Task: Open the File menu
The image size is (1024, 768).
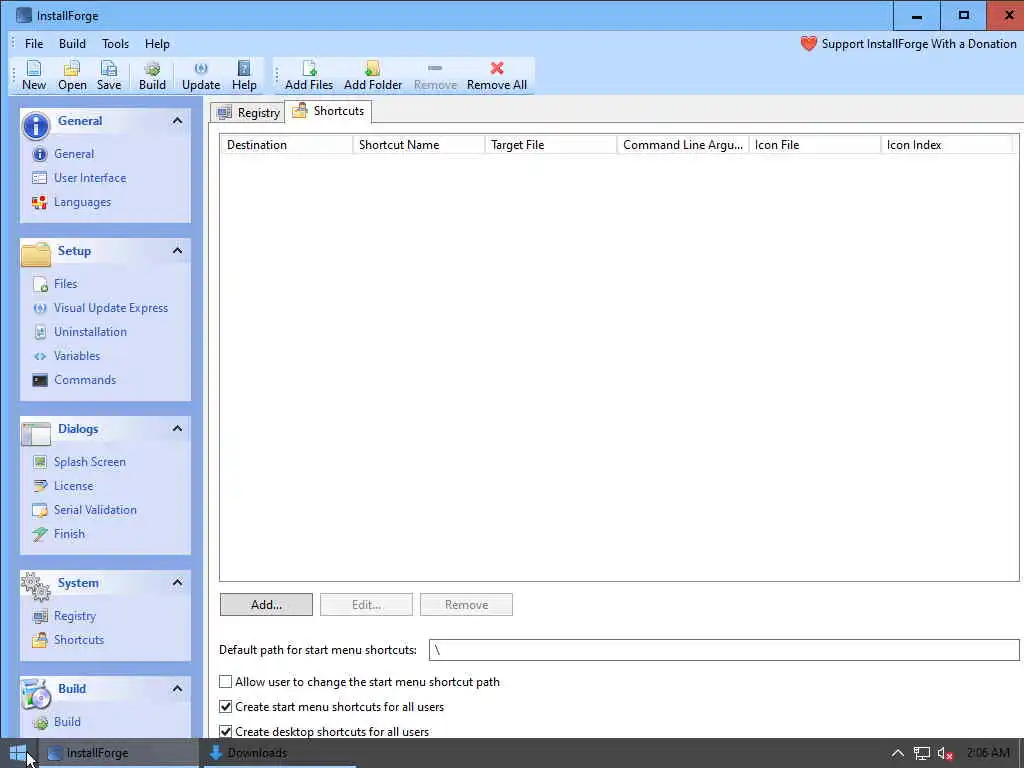Action: [x=34, y=44]
